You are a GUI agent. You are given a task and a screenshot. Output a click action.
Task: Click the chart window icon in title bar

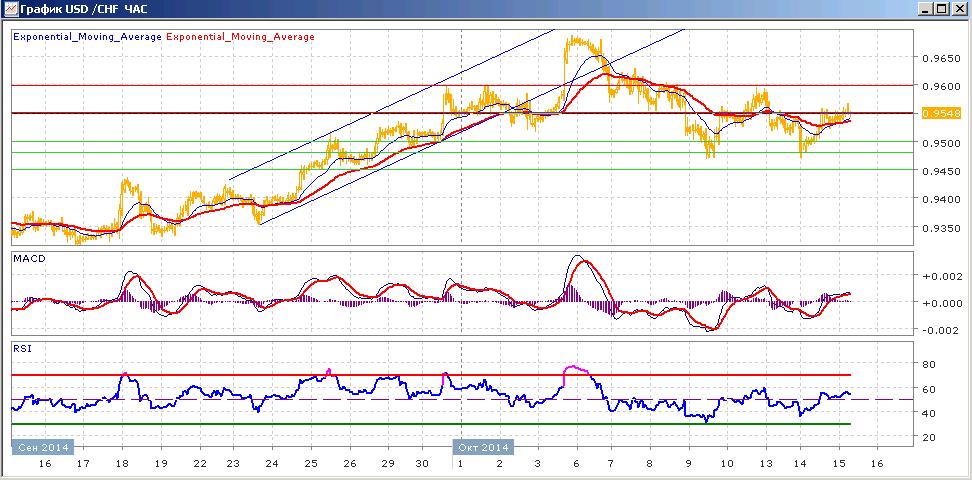click(x=9, y=8)
